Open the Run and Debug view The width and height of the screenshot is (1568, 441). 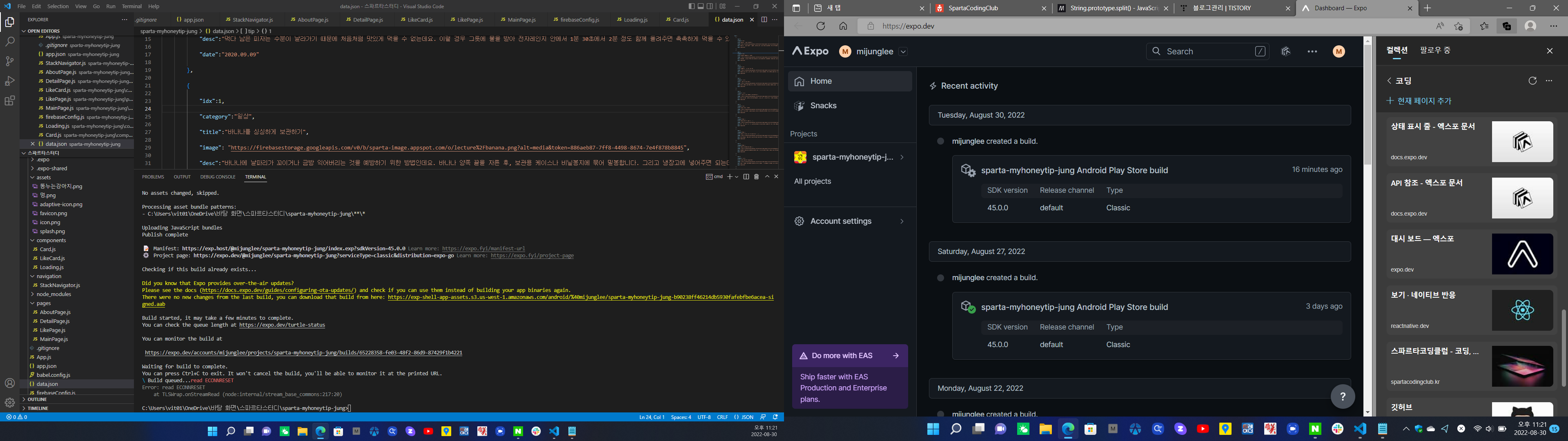pyautogui.click(x=10, y=81)
